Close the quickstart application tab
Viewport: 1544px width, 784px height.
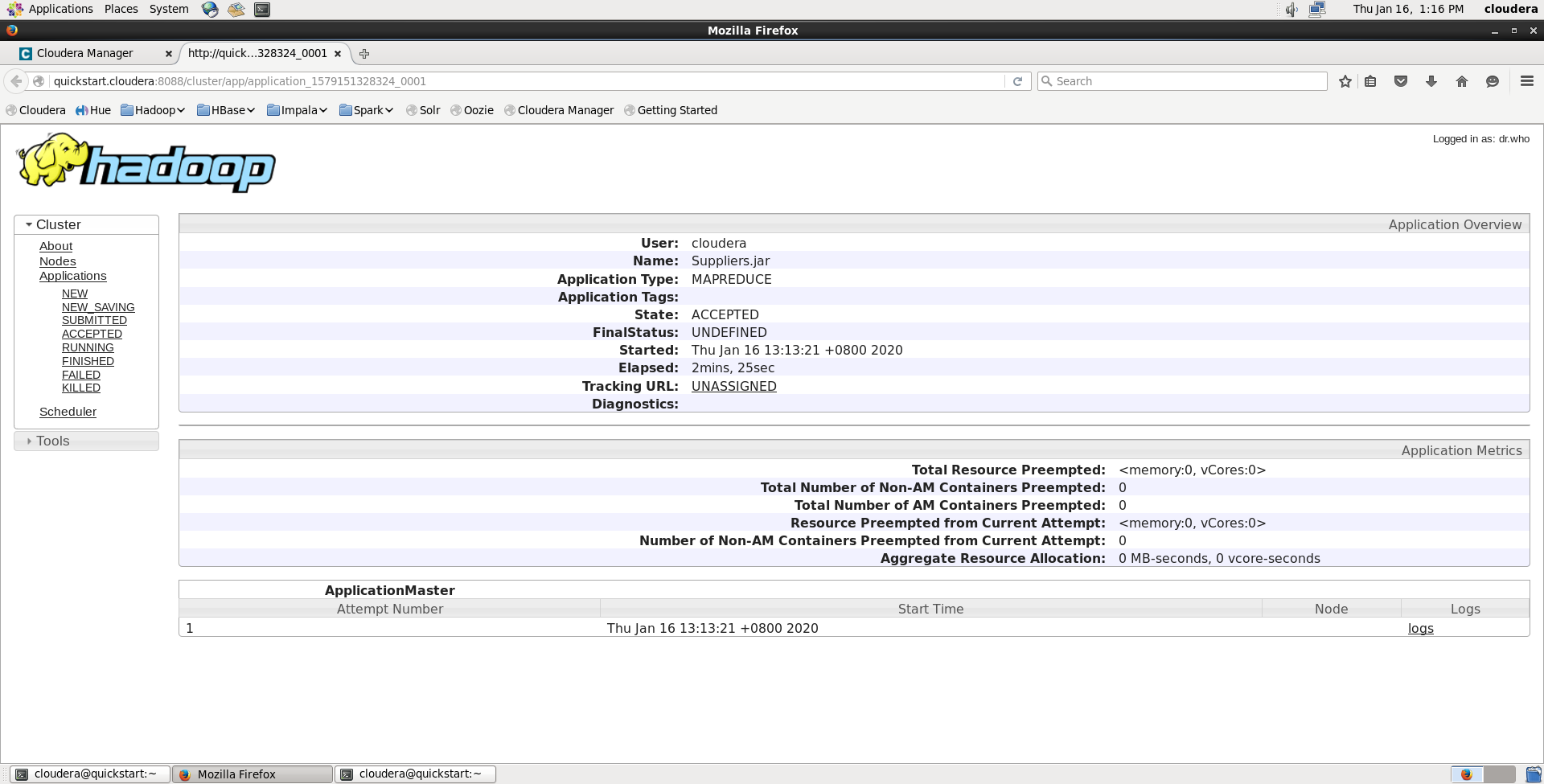(x=338, y=54)
